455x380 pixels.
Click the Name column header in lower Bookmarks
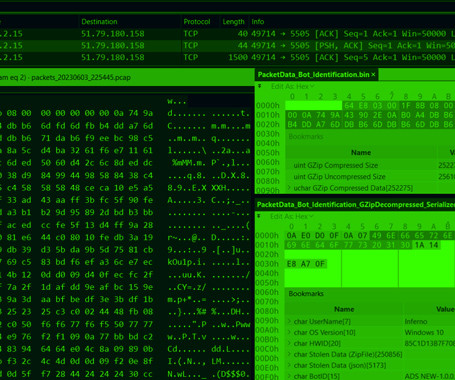click(344, 309)
